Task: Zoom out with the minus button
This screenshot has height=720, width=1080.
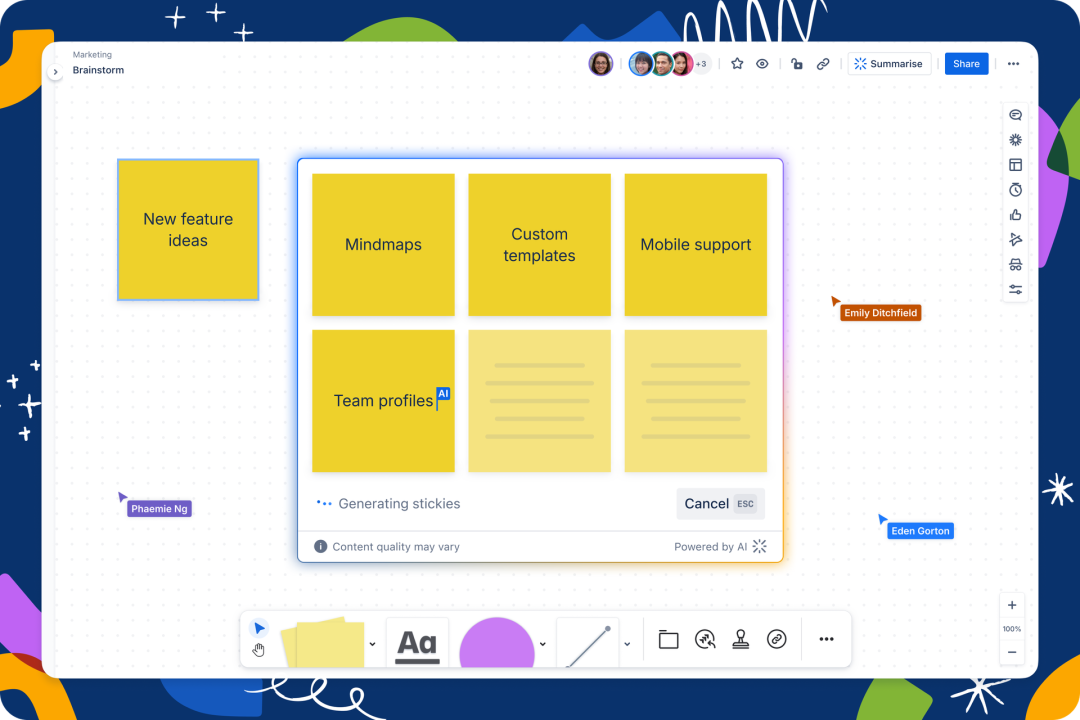Action: (1012, 652)
